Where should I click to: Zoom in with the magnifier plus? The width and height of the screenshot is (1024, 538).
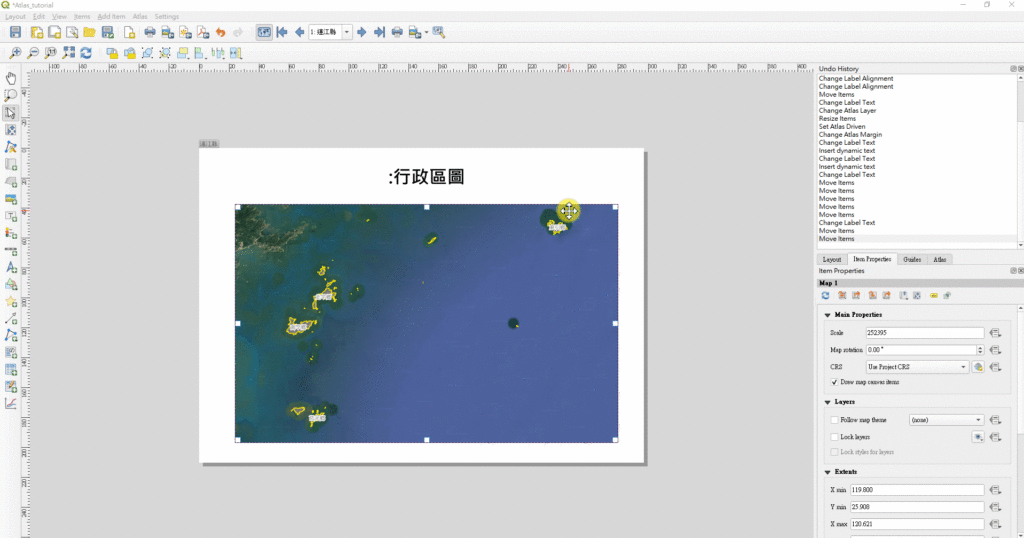(x=15, y=53)
